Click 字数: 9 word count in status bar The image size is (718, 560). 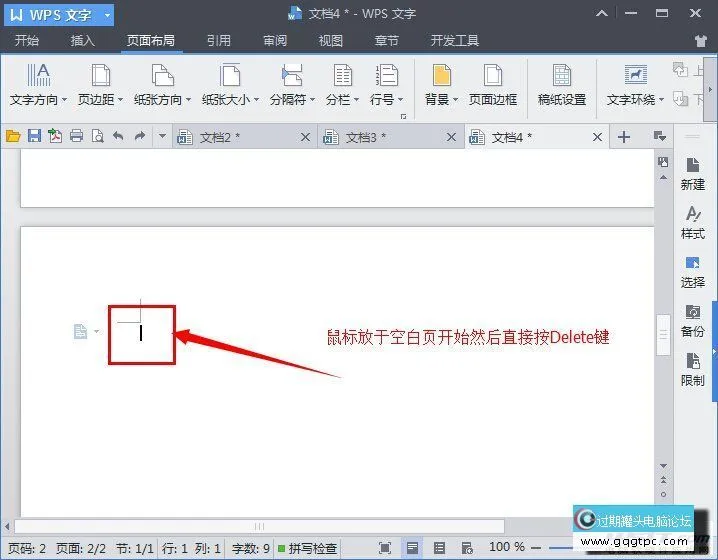coord(250,548)
